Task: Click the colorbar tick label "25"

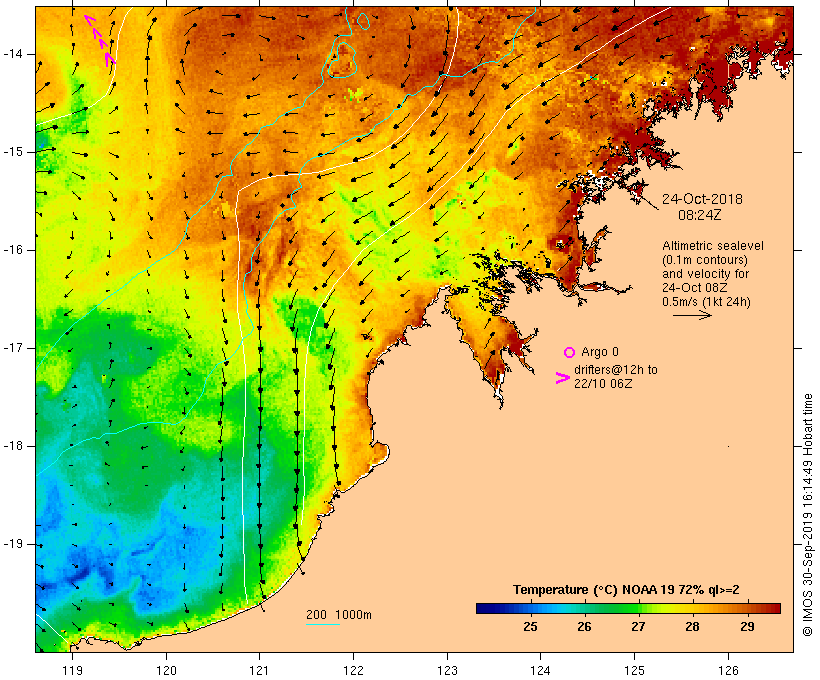Action: point(530,626)
